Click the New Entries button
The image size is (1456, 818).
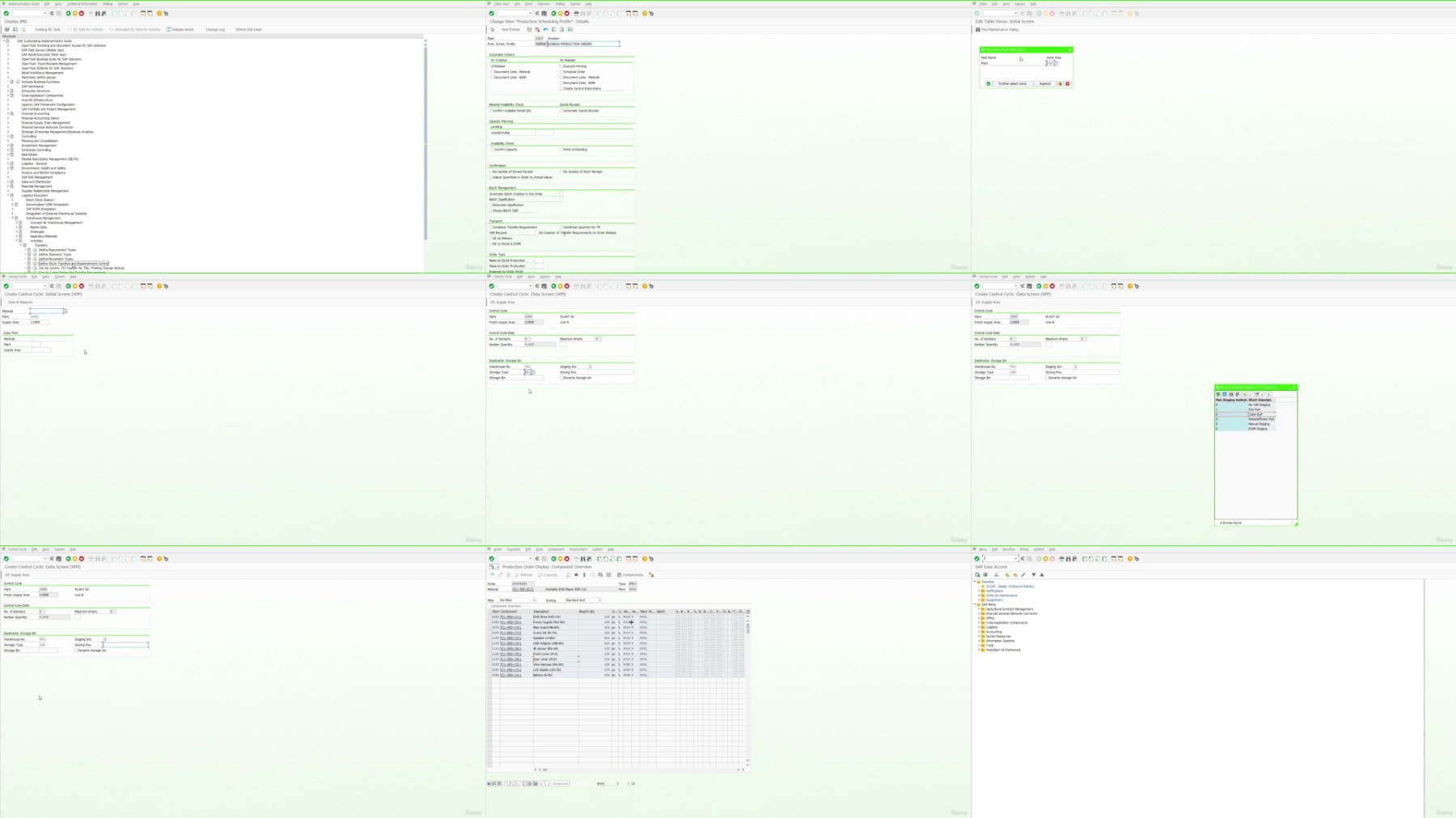[510, 29]
